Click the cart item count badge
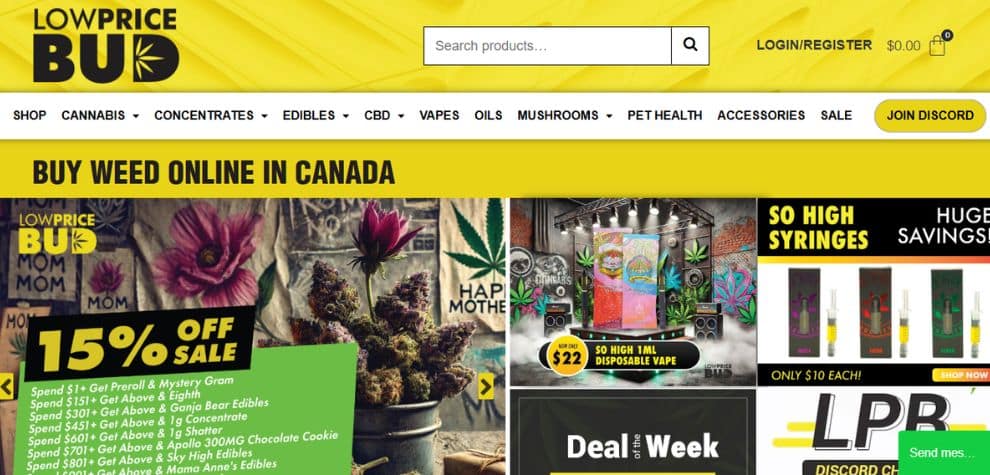 (x=947, y=35)
